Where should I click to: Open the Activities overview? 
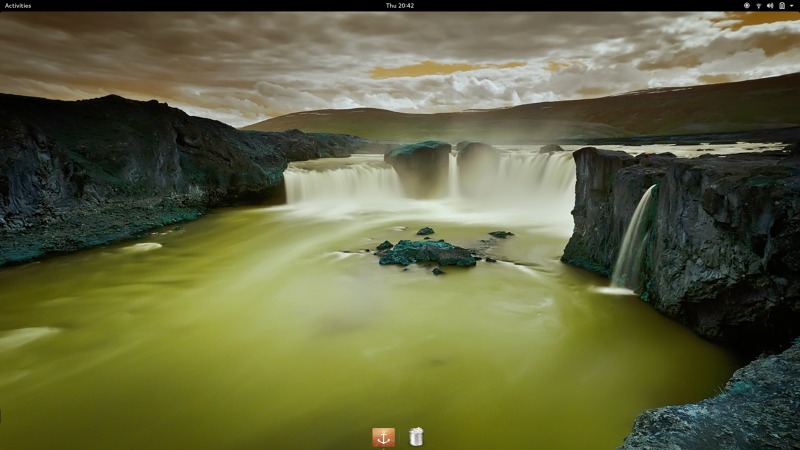tap(18, 5)
